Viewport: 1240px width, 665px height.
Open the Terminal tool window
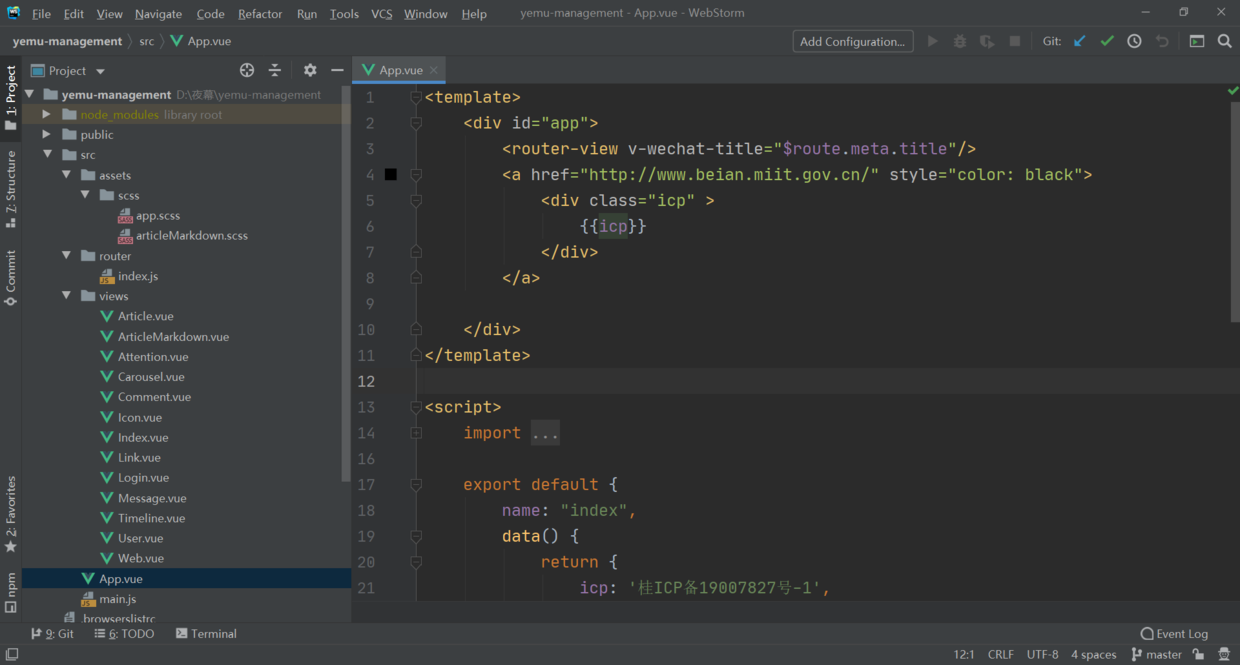[206, 634]
